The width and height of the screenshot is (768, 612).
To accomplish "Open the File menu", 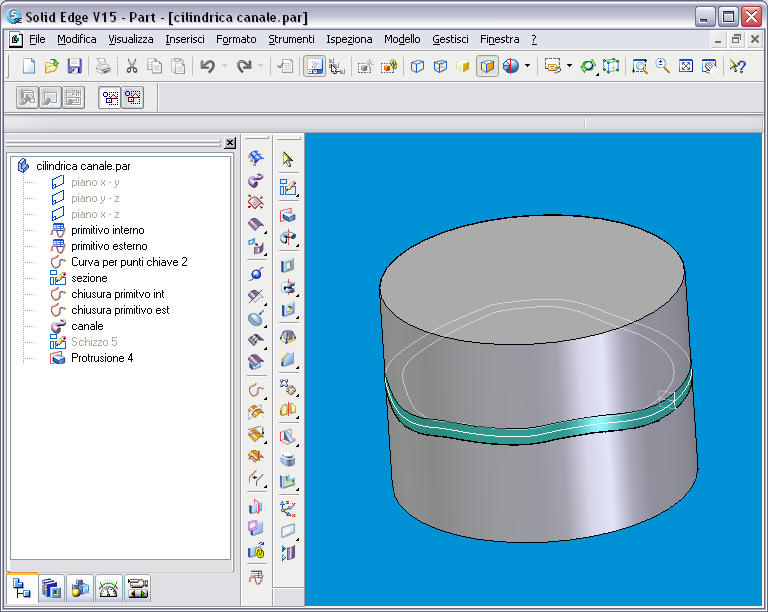I will coord(37,39).
